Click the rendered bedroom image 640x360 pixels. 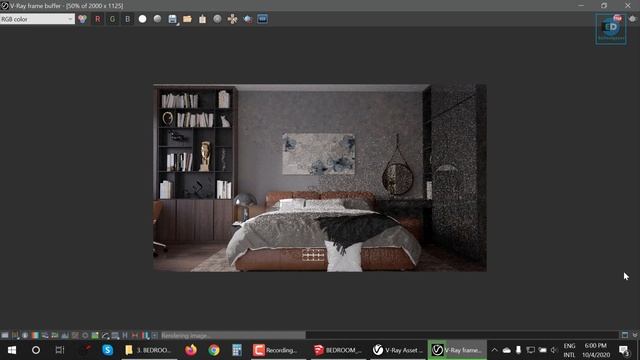tap(320, 178)
